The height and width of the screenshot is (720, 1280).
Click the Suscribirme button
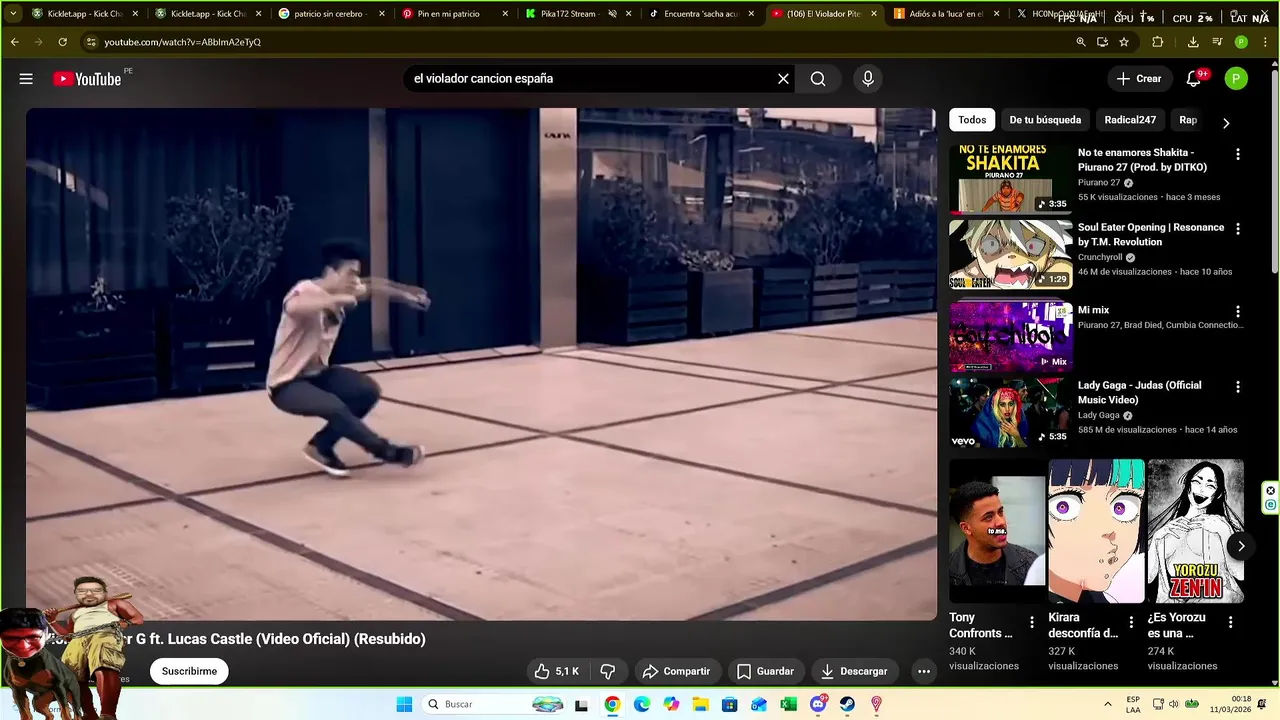[189, 671]
